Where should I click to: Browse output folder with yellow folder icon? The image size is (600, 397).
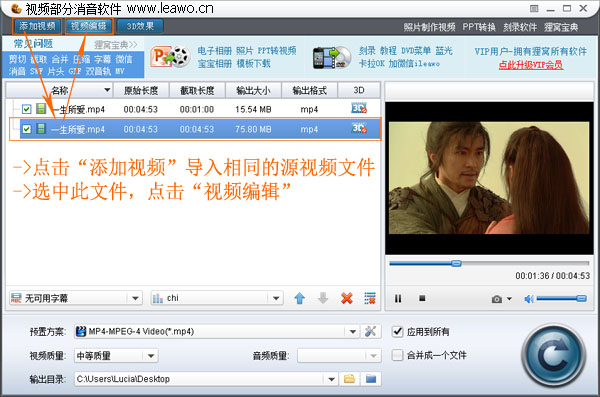click(349, 379)
